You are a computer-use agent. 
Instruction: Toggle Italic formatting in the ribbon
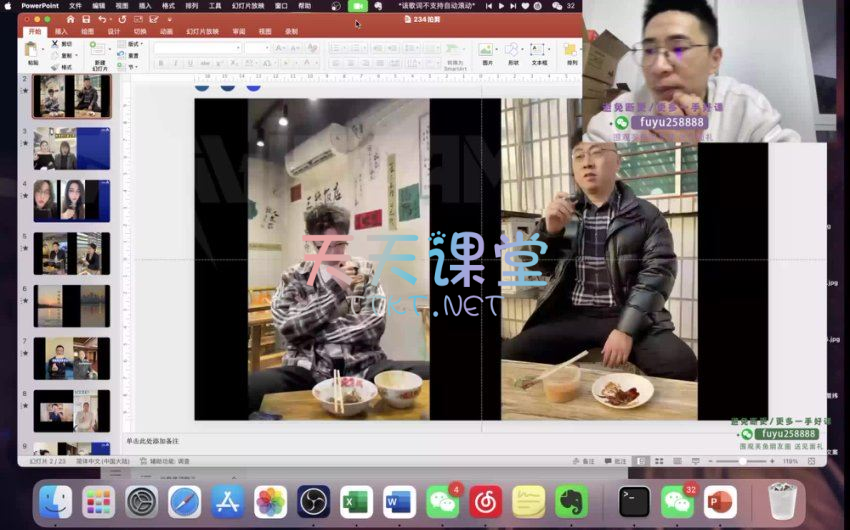point(175,63)
